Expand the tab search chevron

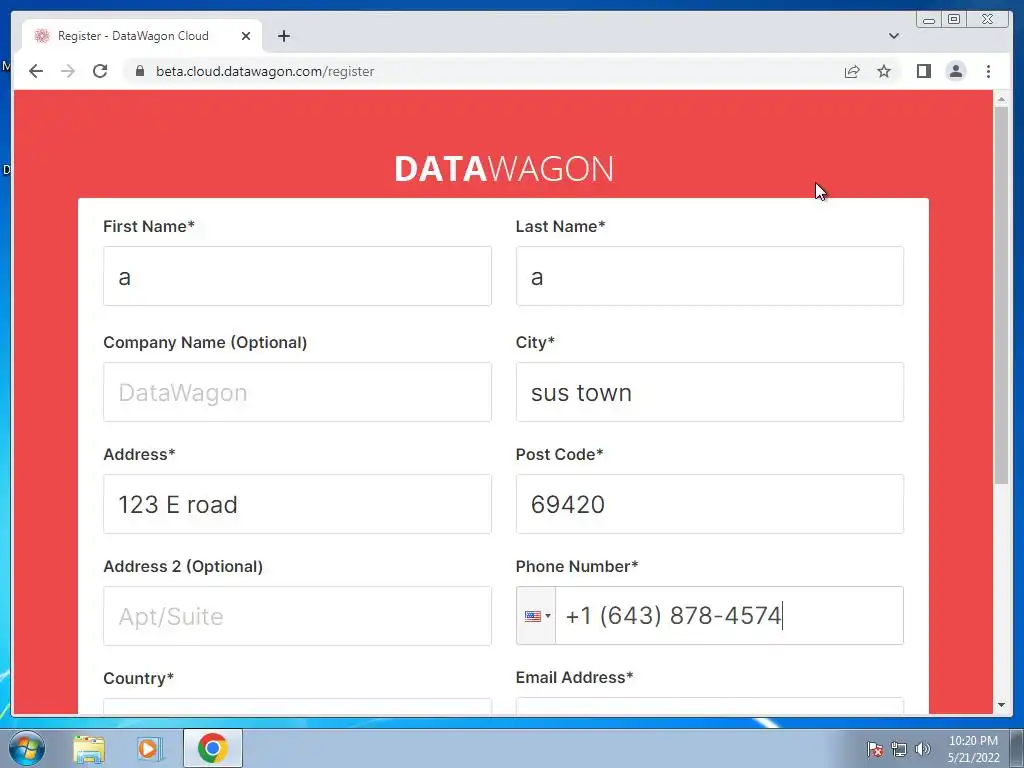click(893, 36)
